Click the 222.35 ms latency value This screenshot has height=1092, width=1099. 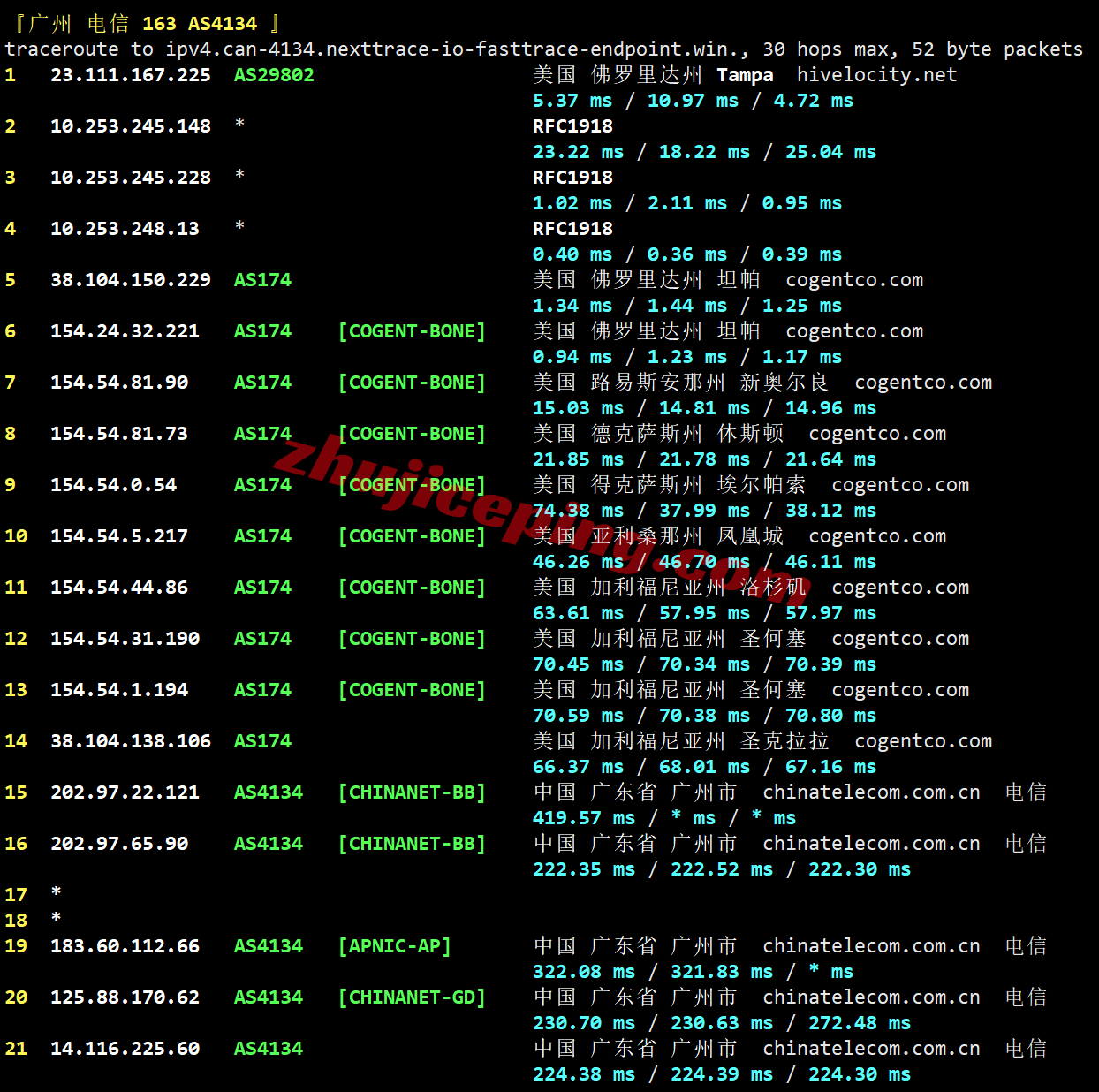point(584,869)
